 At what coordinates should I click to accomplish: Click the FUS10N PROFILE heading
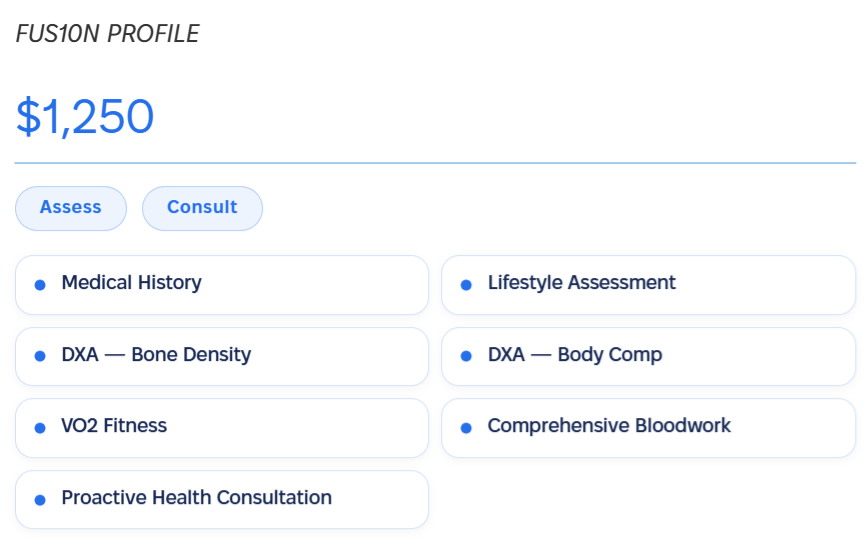(x=107, y=34)
